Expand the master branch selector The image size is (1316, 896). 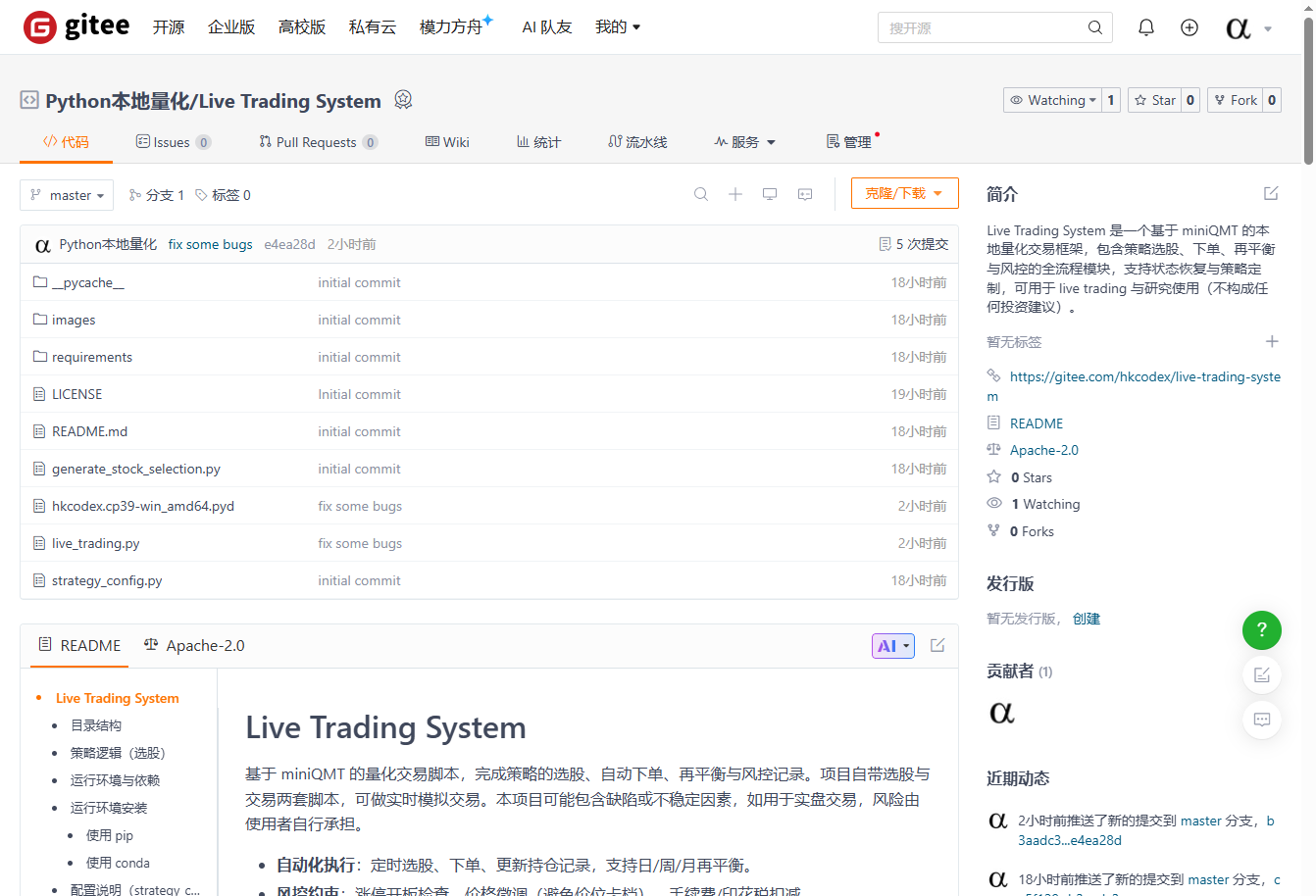pos(67,195)
